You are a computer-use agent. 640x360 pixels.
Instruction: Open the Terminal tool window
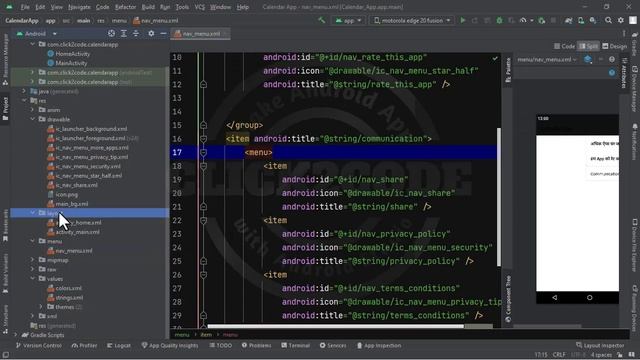pyautogui.click(x=296, y=345)
